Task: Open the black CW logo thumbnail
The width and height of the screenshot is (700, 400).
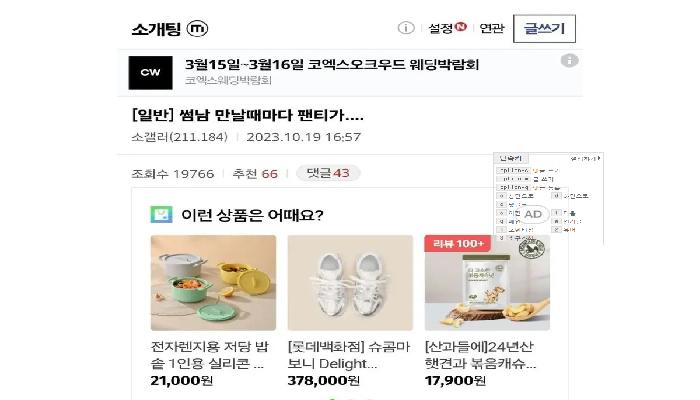Action: (x=150, y=72)
